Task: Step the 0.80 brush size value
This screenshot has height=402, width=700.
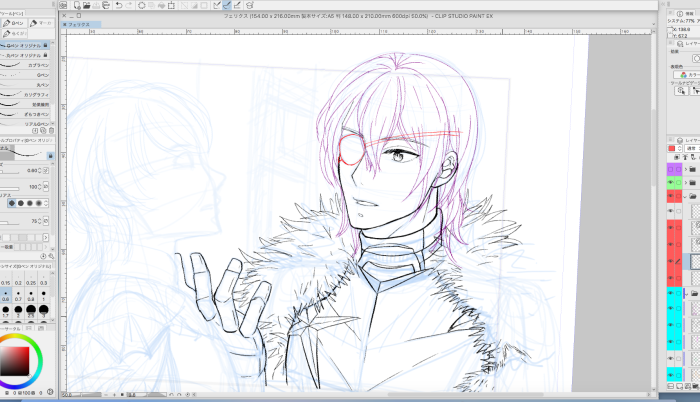Action: coord(40,171)
